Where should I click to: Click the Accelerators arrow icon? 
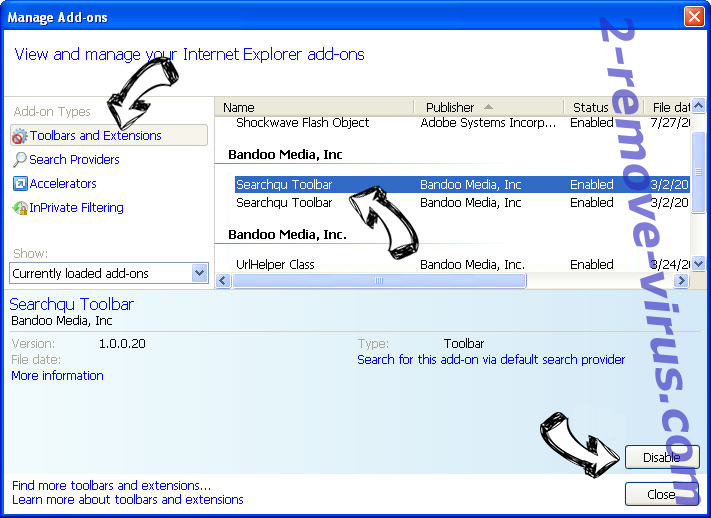point(20,184)
